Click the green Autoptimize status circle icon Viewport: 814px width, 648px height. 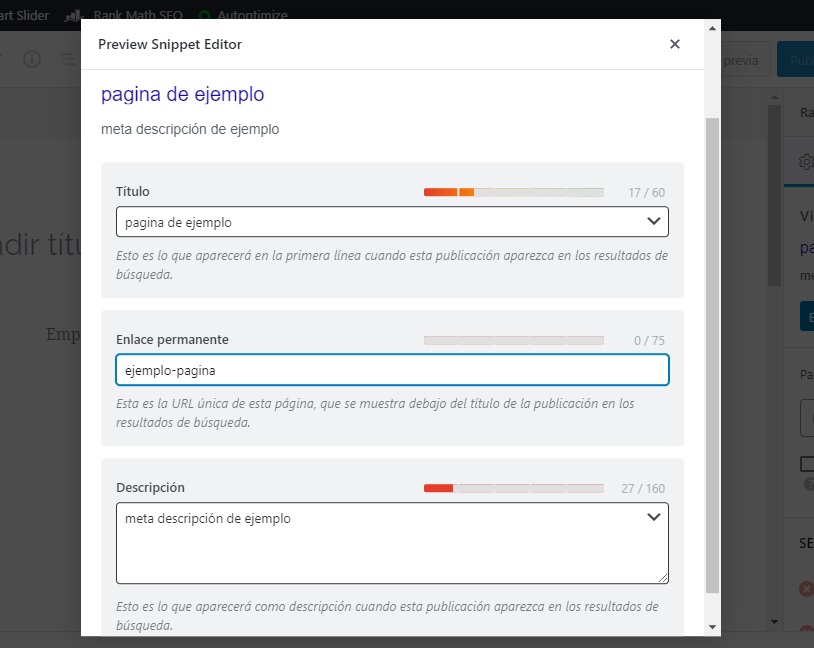(x=205, y=16)
